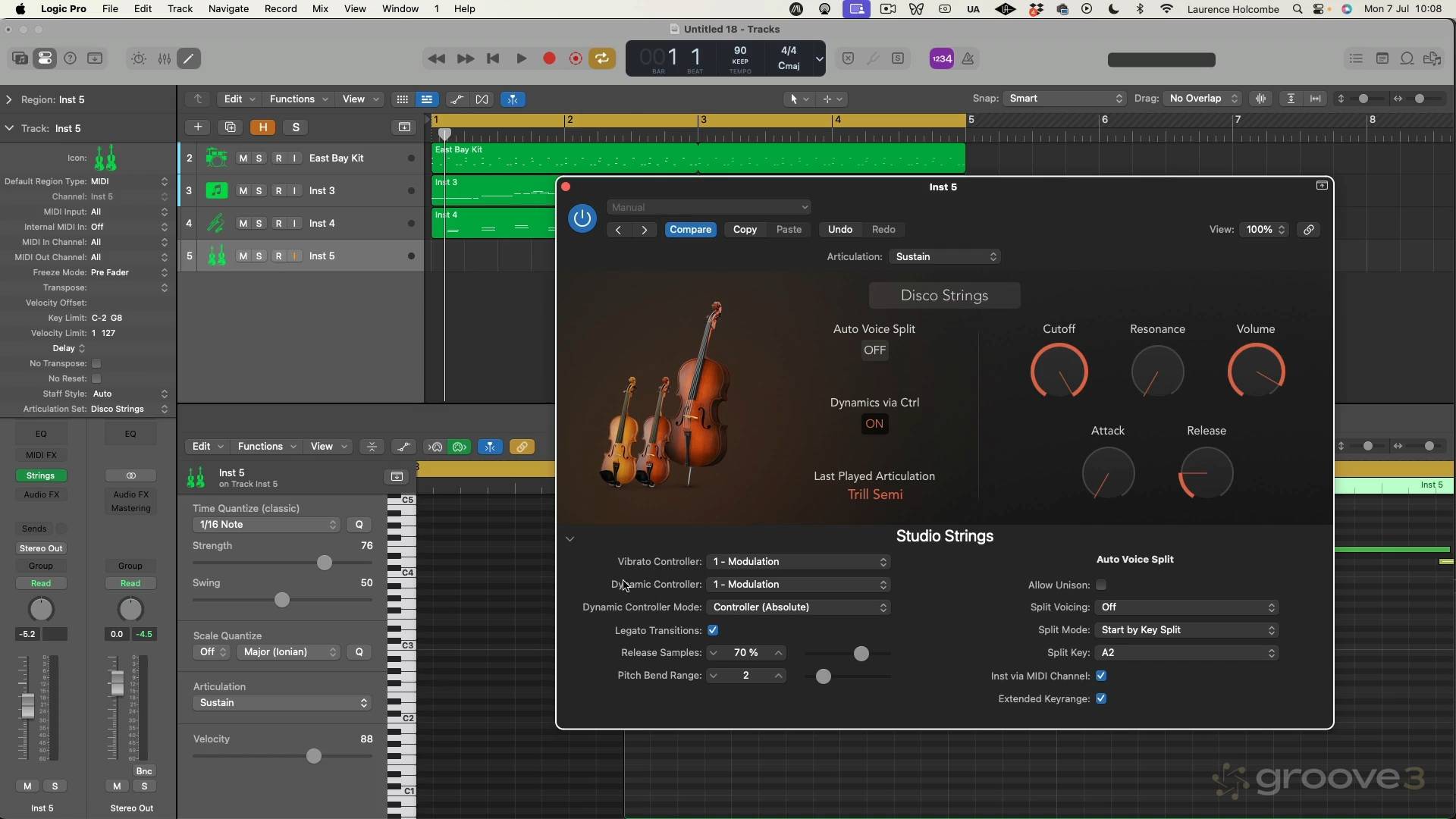This screenshot has height=819, width=1456.
Task: Start playback with Play button
Action: pos(522,58)
